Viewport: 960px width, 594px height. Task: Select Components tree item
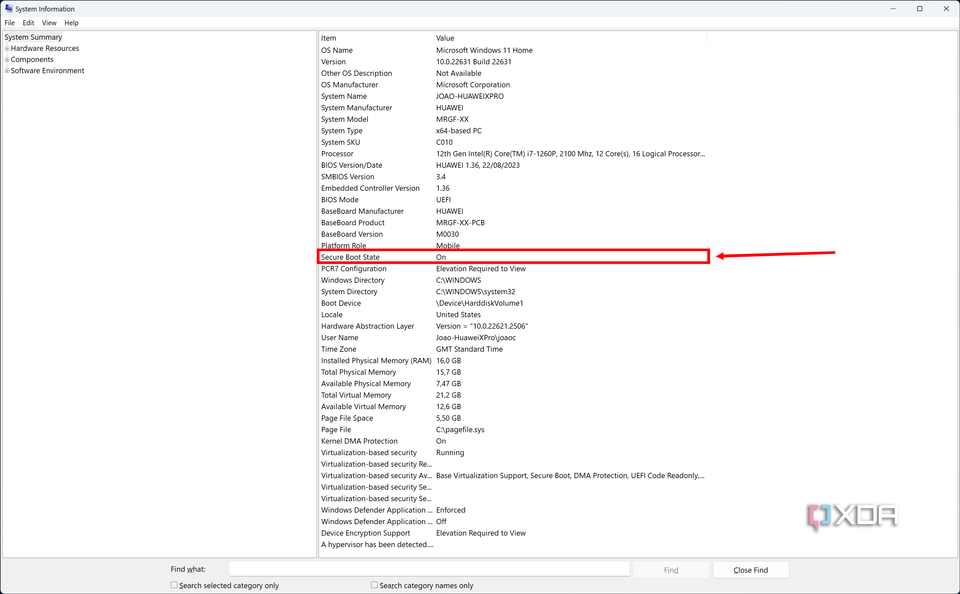(32, 59)
